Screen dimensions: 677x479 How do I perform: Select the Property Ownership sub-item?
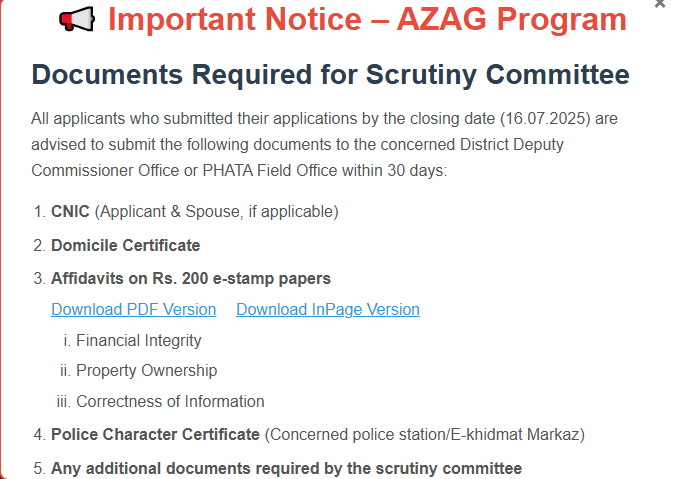(x=146, y=371)
